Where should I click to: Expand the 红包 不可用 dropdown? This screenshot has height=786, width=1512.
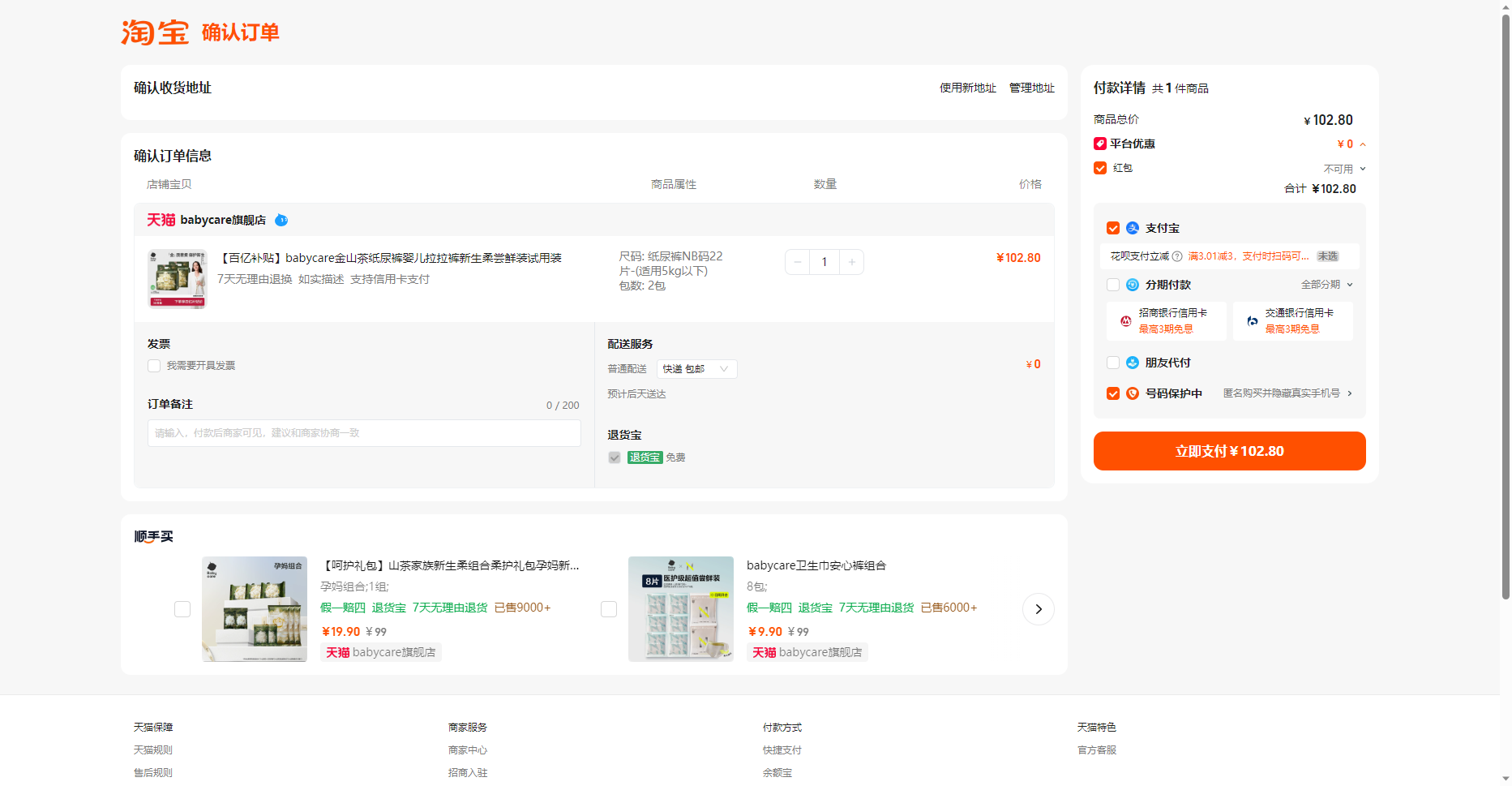click(x=1363, y=169)
